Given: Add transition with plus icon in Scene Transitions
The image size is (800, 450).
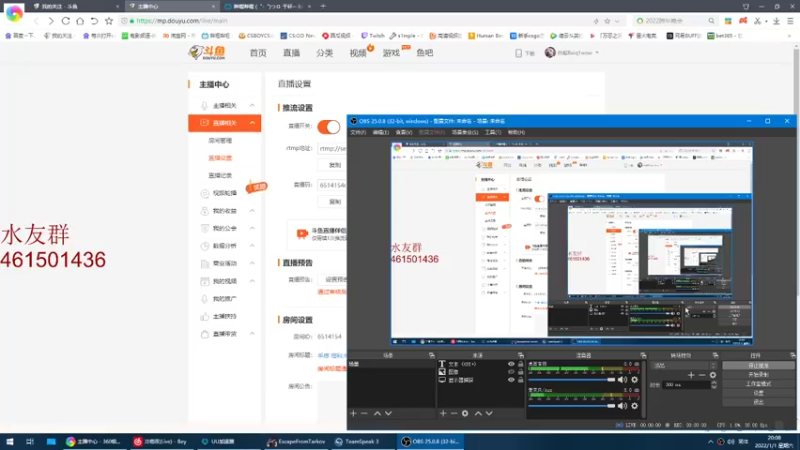Looking at the screenshot, I should pyautogui.click(x=691, y=375).
